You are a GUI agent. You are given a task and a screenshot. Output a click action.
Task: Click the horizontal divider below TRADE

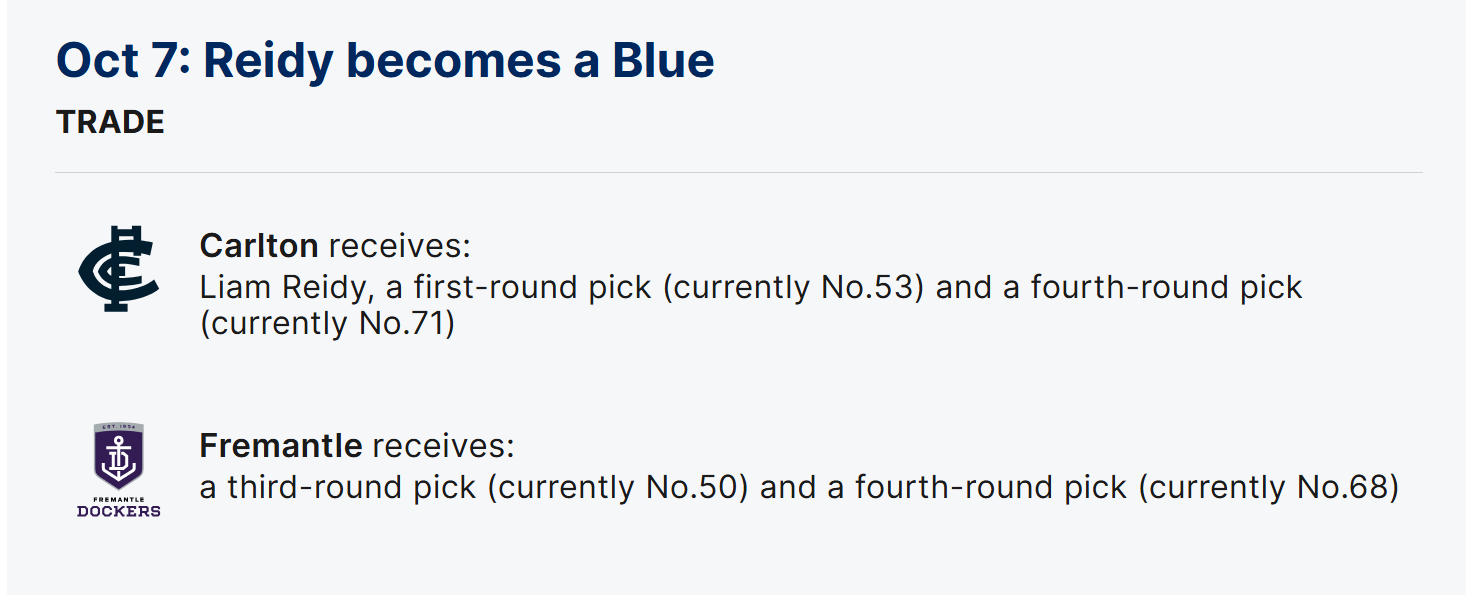(738, 172)
